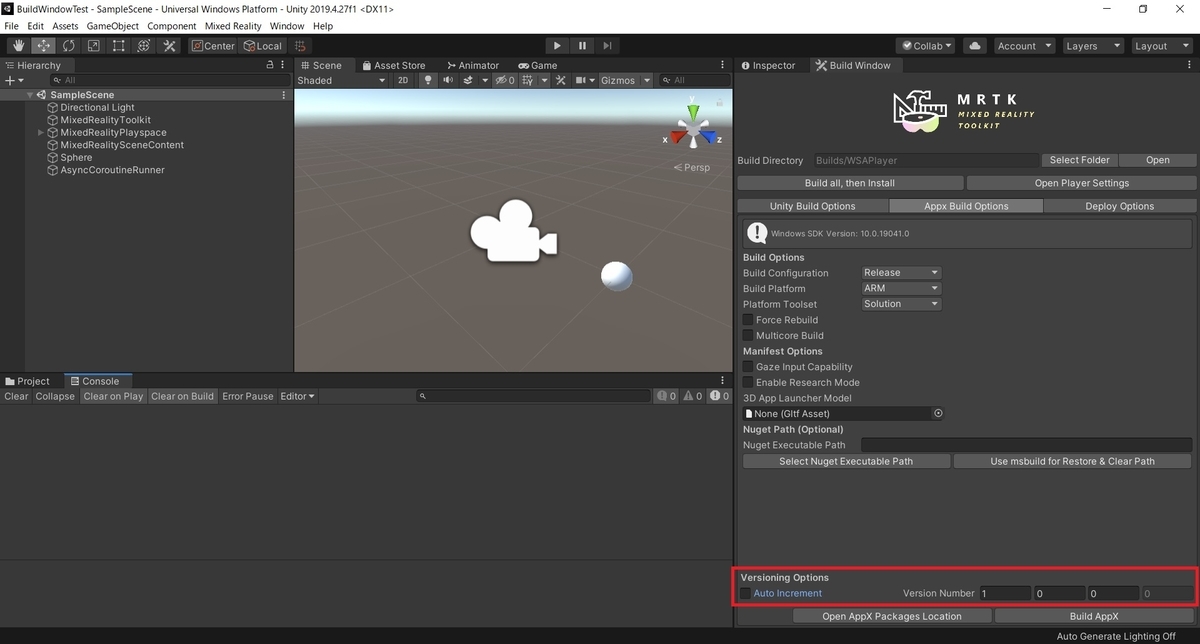This screenshot has width=1200, height=644.
Task: Toggle console Collapse button
Action: [55, 396]
